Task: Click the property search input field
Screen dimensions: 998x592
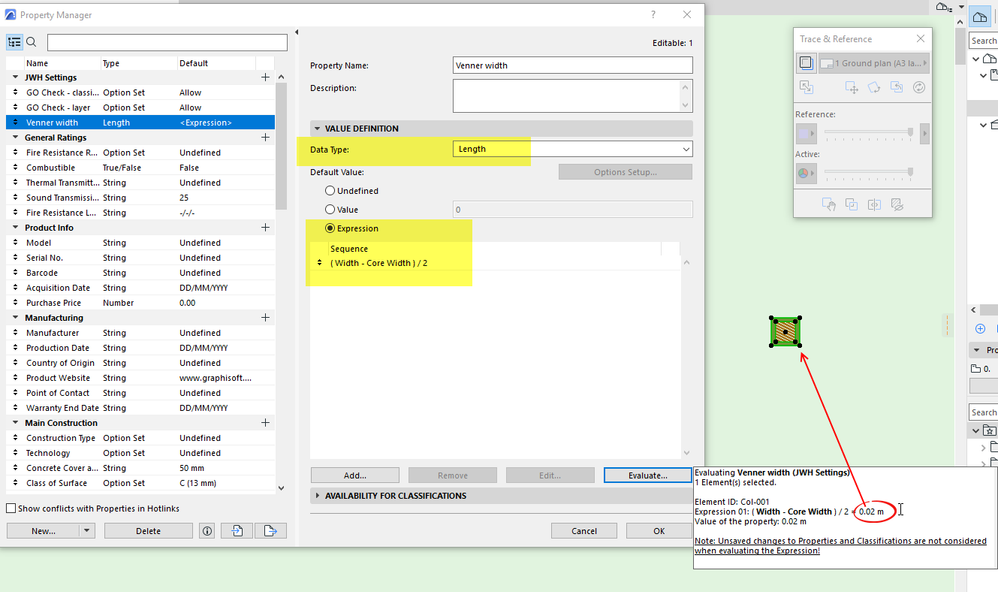Action: 167,43
